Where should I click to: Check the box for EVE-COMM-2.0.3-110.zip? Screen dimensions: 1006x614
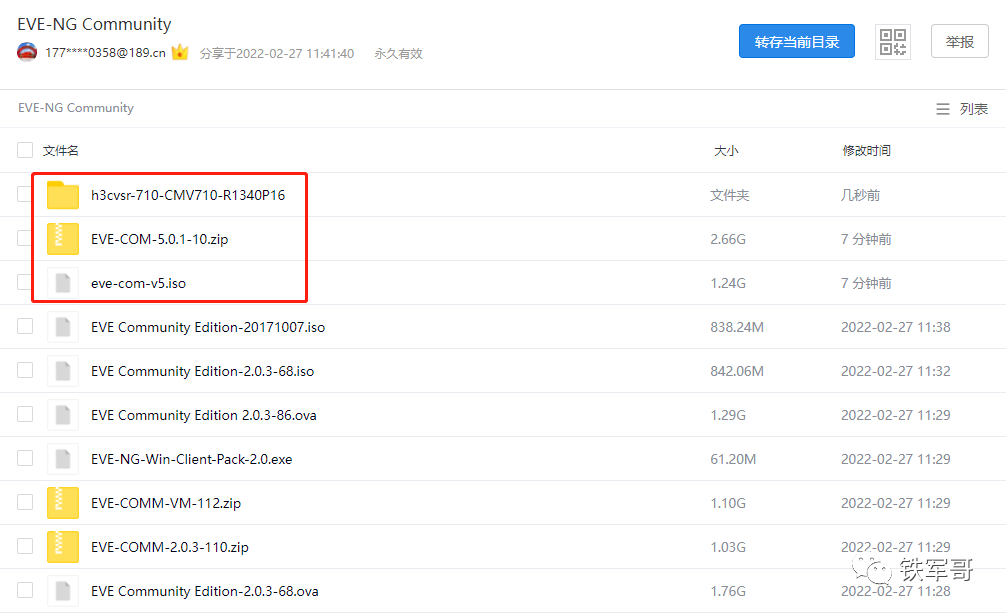[x=25, y=546]
